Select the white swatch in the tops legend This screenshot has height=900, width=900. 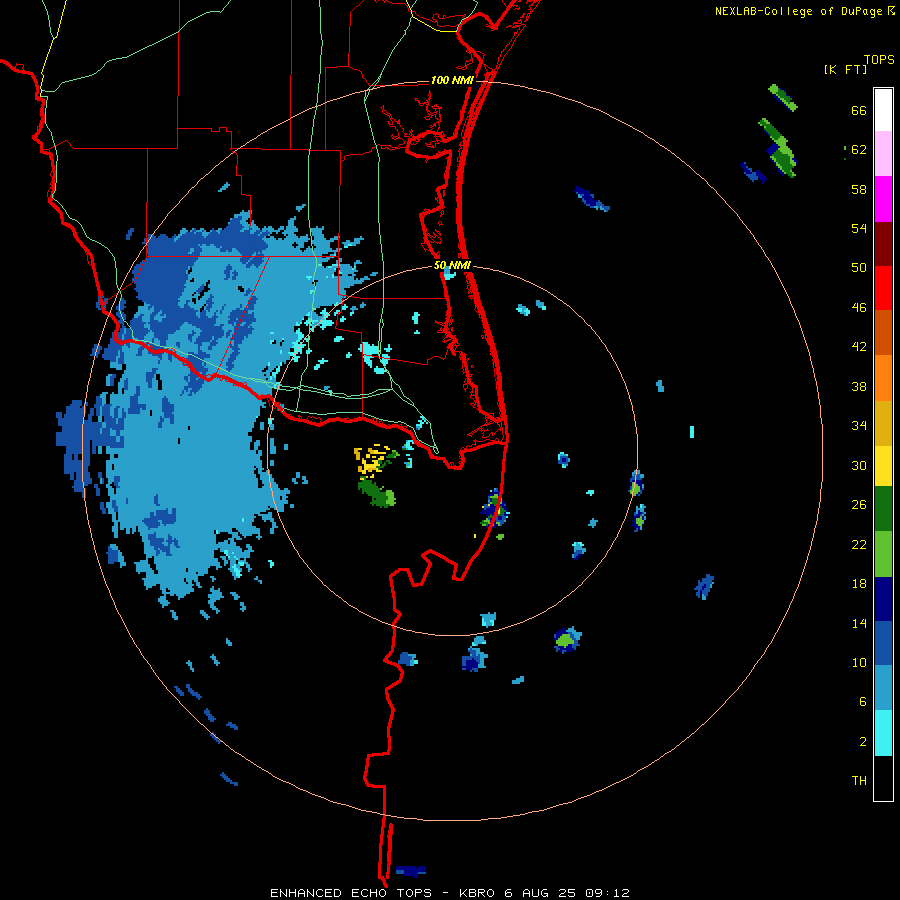[883, 110]
